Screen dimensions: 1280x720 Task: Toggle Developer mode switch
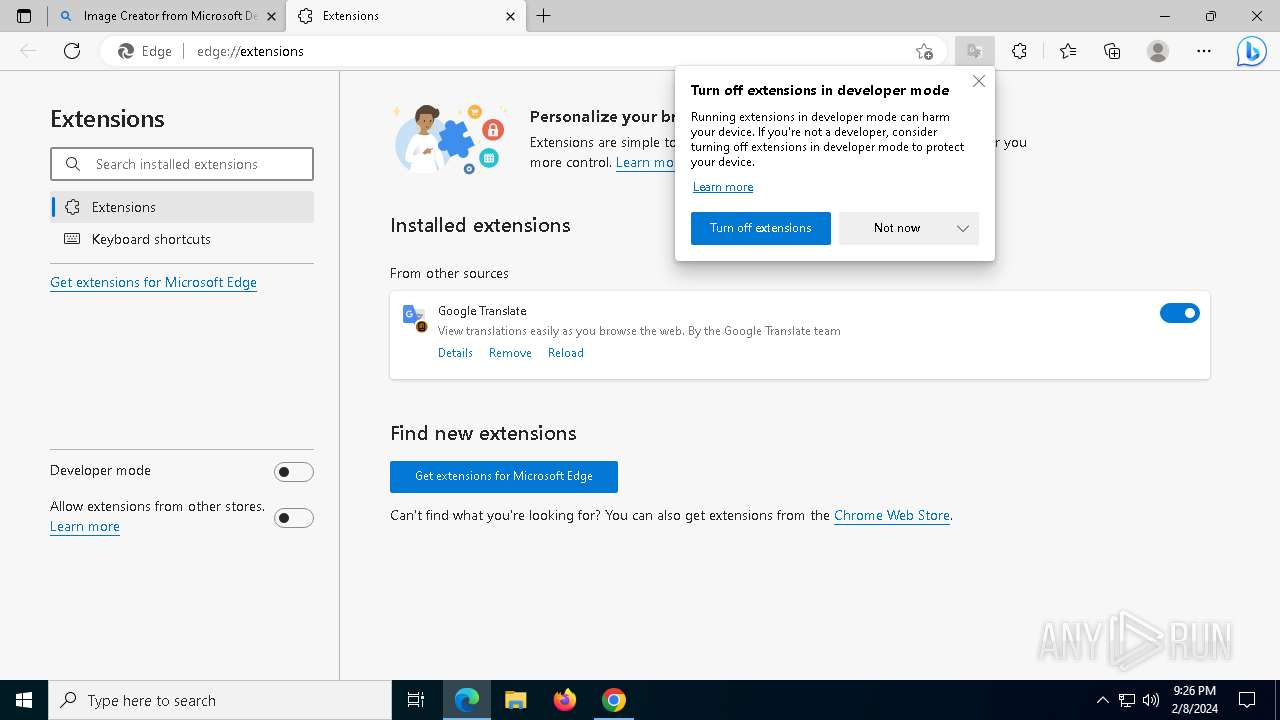coord(294,472)
